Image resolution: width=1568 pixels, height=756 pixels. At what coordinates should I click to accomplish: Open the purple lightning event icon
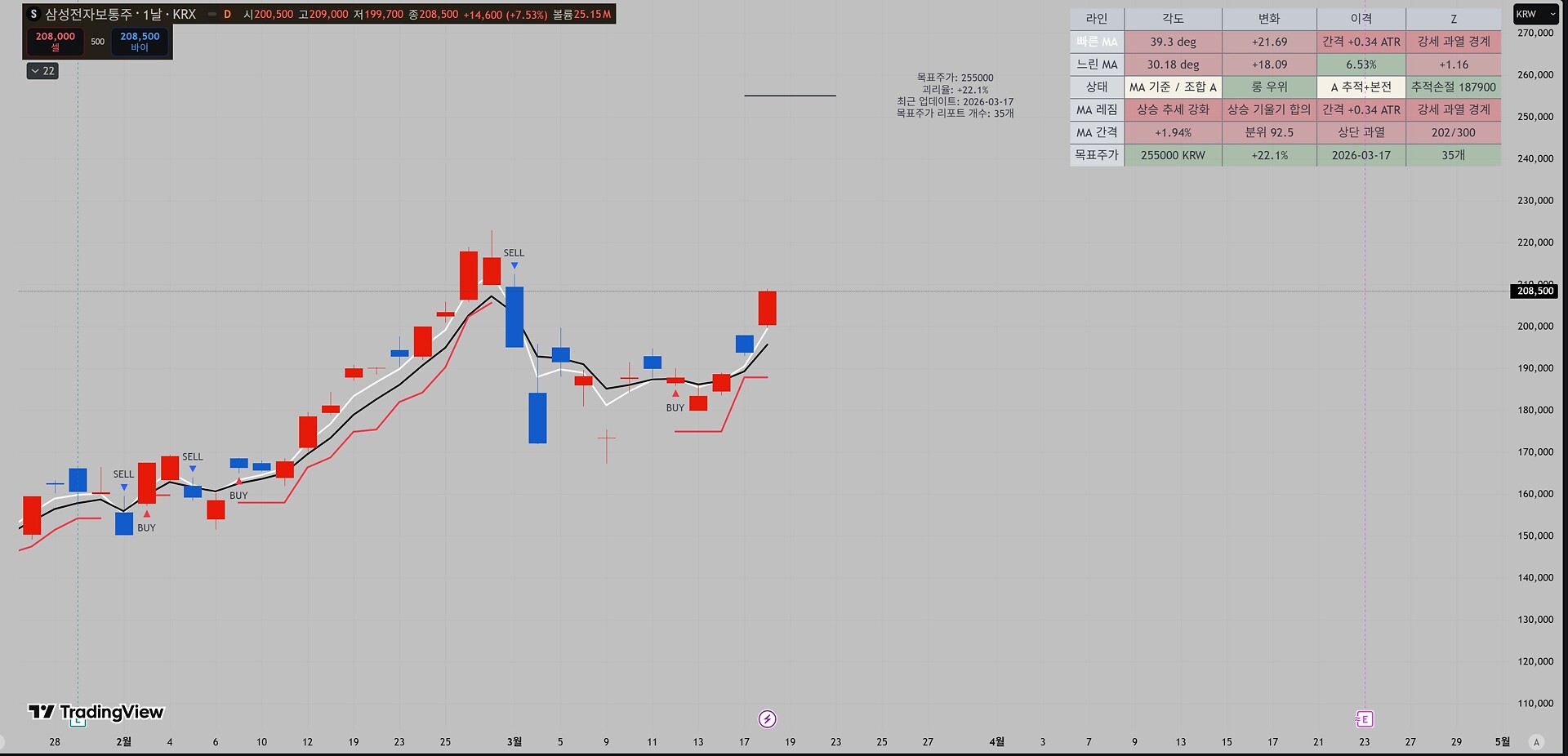pyautogui.click(x=767, y=719)
